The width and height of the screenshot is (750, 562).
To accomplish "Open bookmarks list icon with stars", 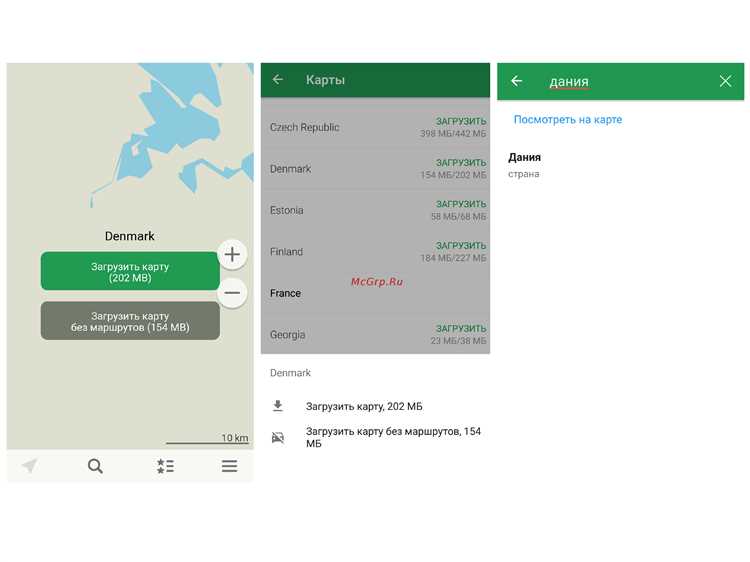I will [x=165, y=466].
